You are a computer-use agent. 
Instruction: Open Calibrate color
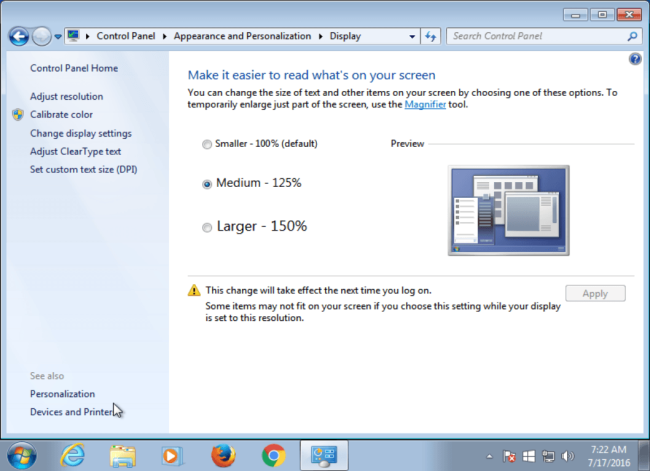click(x=61, y=114)
